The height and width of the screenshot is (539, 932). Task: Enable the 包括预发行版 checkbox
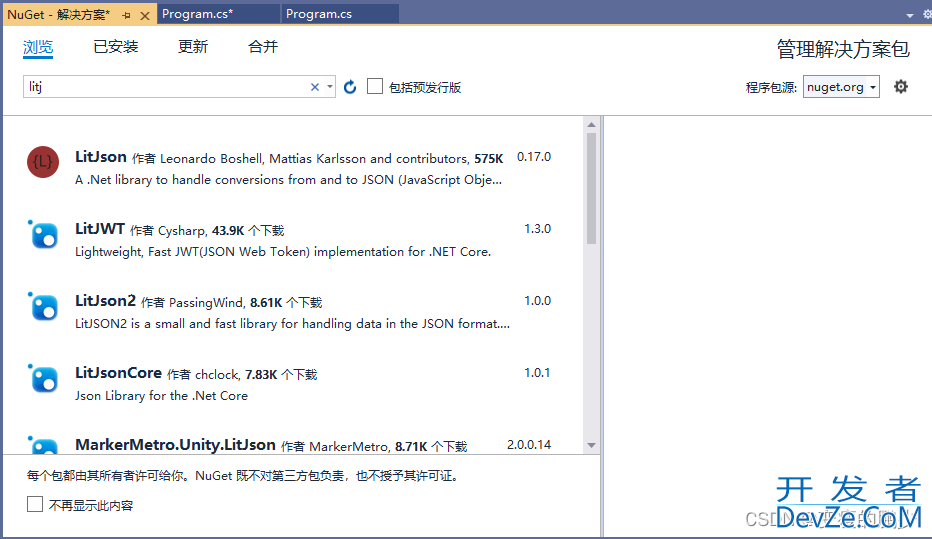374,87
